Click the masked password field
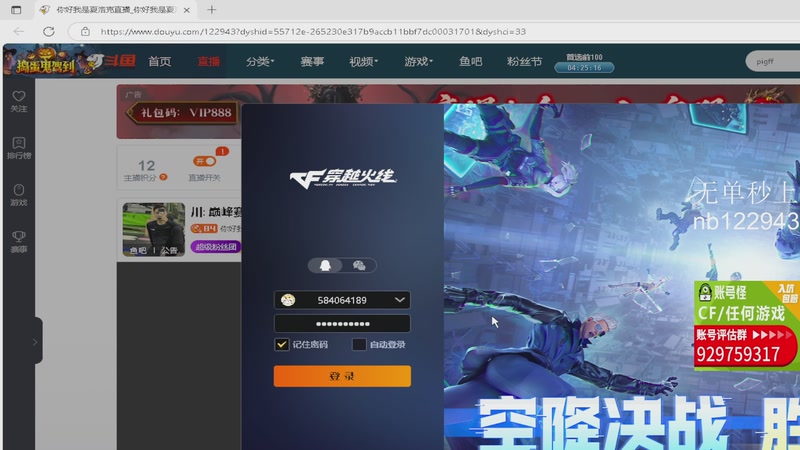800x450 pixels. [x=342, y=323]
